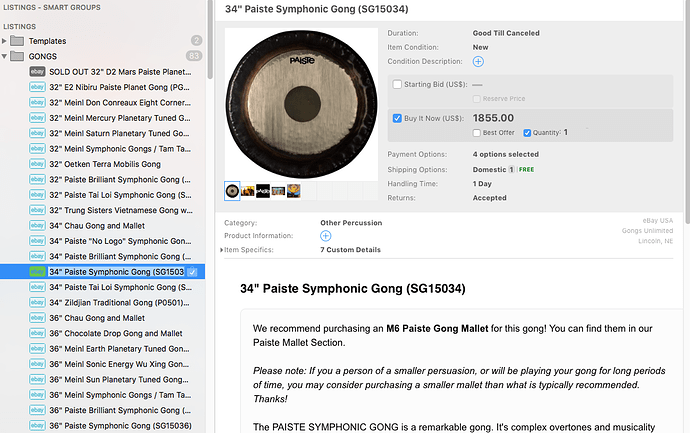Select the second photo thumbnail
The width and height of the screenshot is (690, 433).
[x=248, y=191]
